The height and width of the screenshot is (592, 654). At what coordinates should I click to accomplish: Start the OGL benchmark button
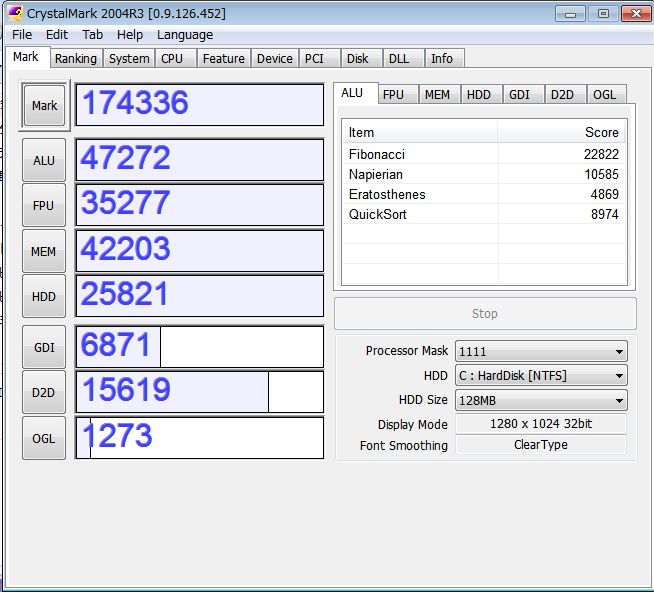(x=44, y=438)
